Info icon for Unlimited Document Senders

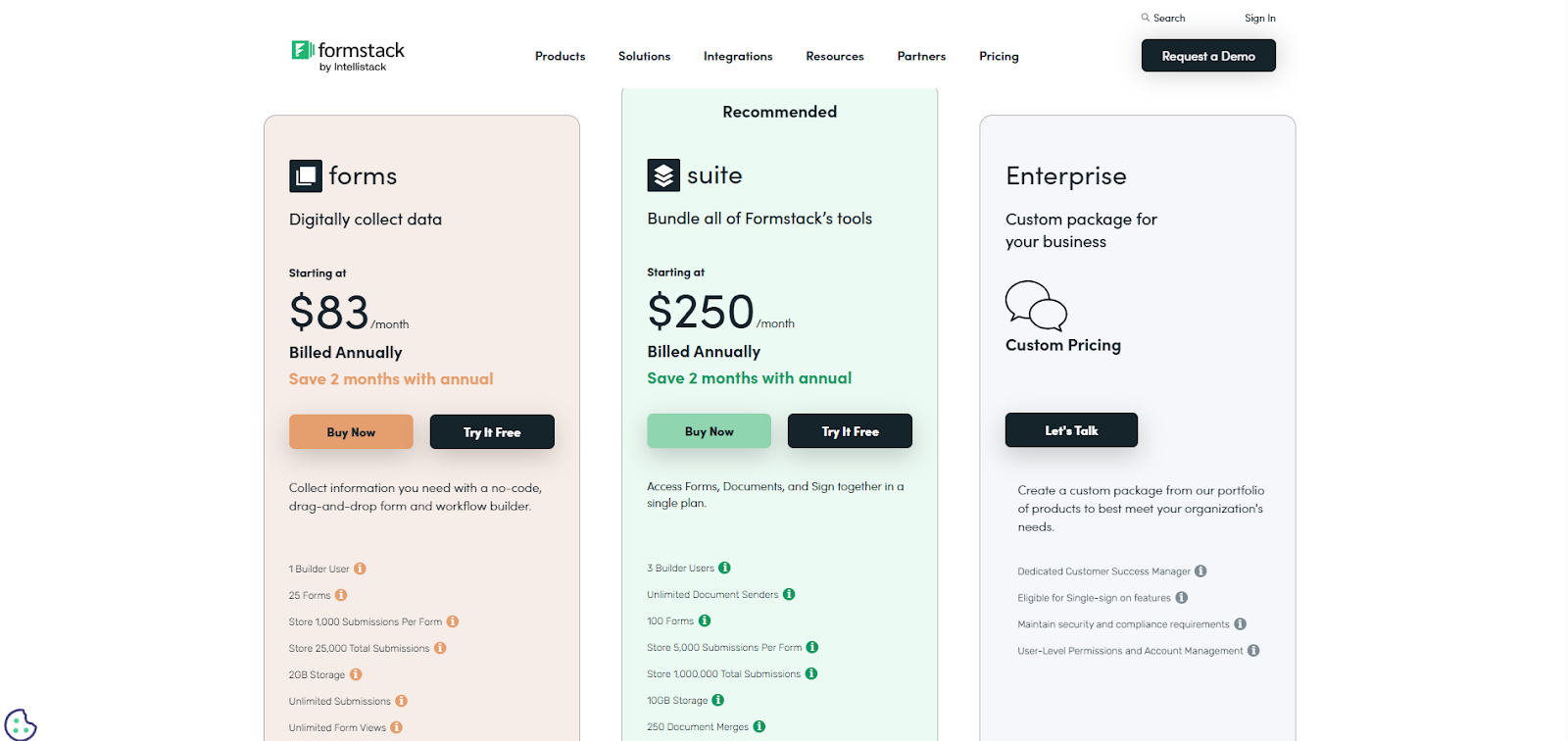(x=789, y=594)
